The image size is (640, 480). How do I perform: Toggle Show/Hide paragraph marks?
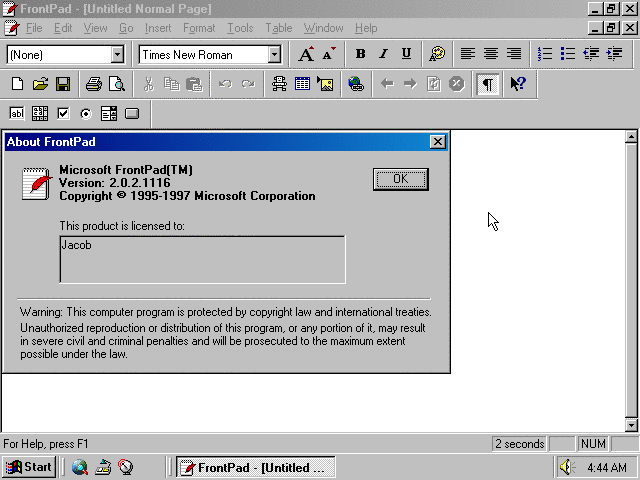click(x=487, y=84)
